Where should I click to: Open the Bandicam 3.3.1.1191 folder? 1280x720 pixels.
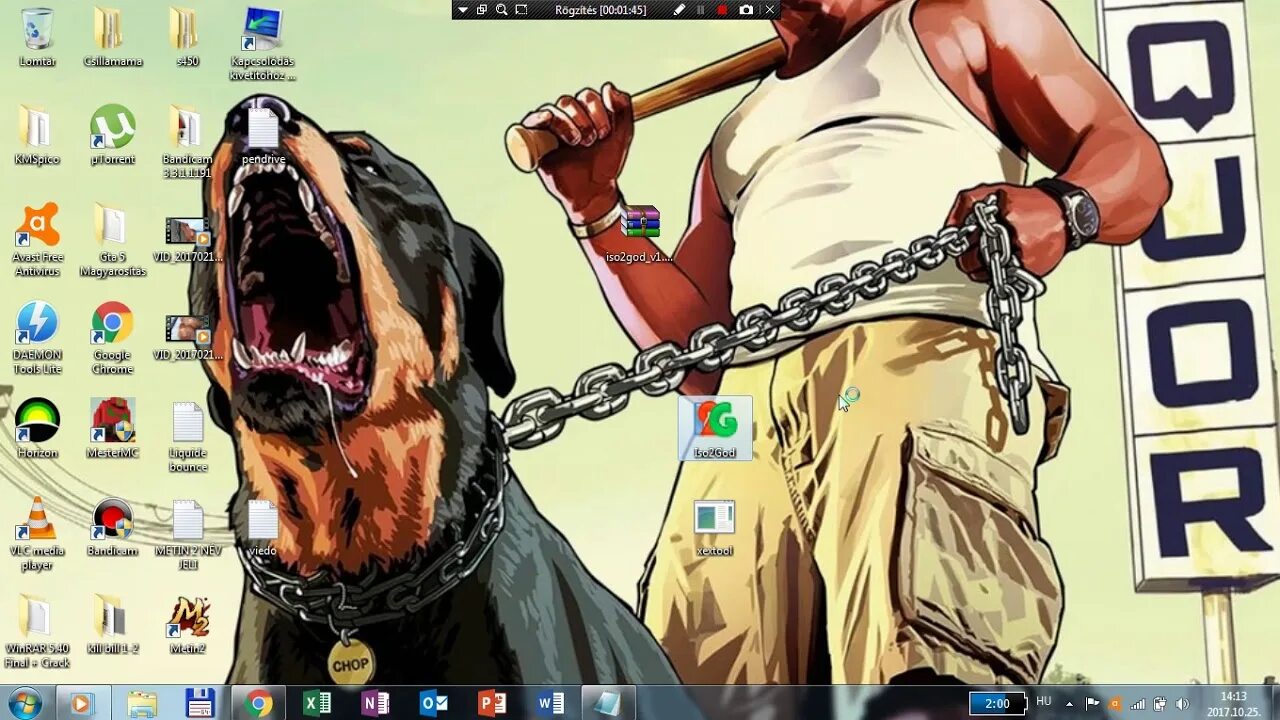(x=187, y=142)
